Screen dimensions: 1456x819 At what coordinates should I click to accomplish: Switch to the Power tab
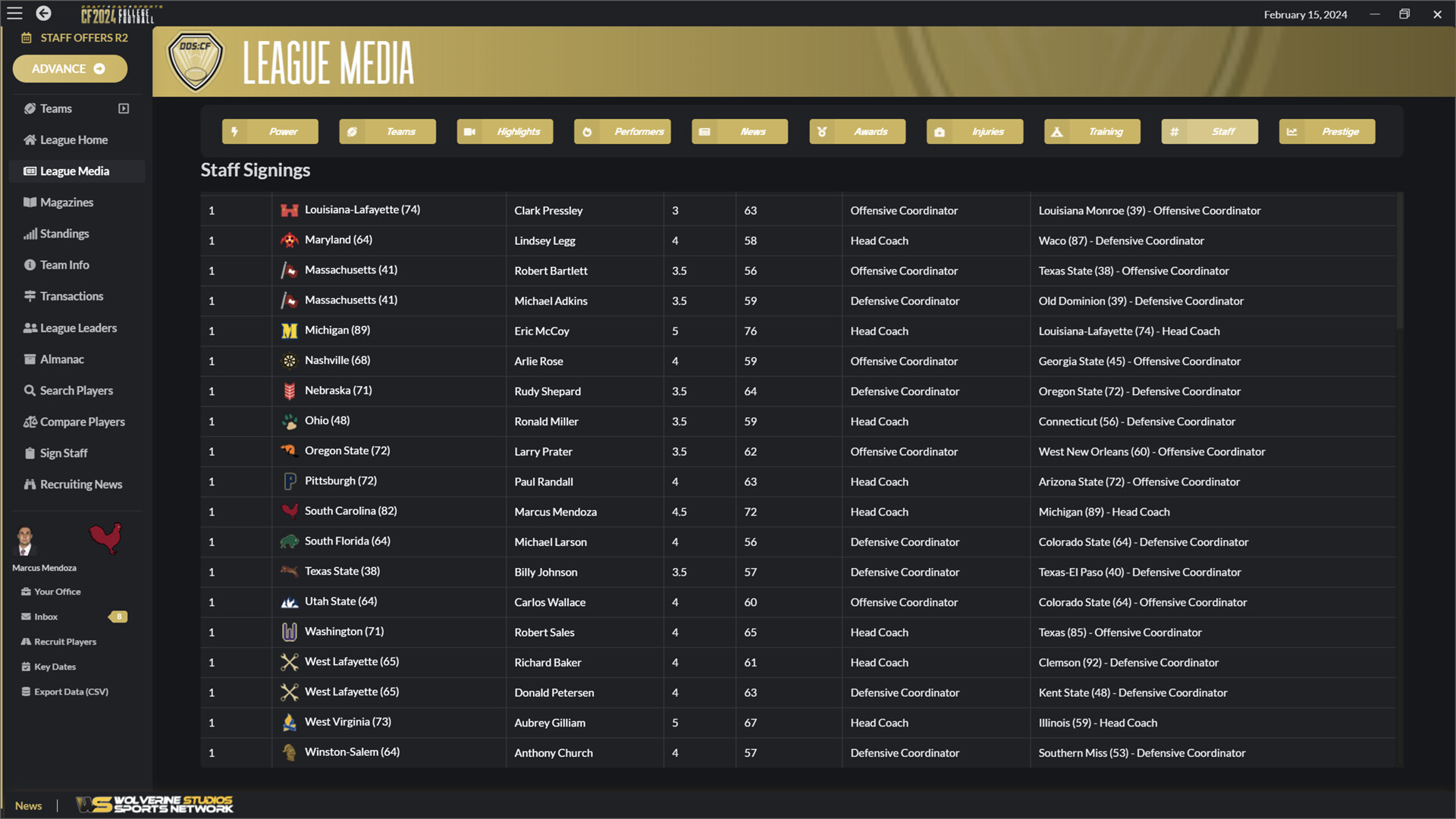point(270,131)
